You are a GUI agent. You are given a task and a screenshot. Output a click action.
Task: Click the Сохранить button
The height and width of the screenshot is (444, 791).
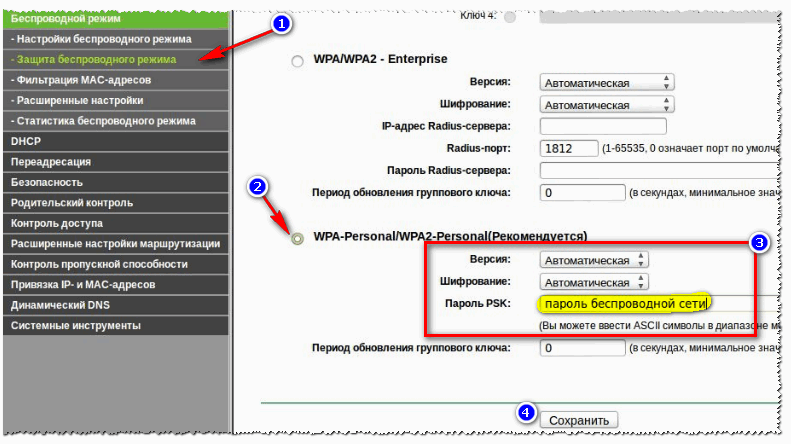tap(579, 420)
